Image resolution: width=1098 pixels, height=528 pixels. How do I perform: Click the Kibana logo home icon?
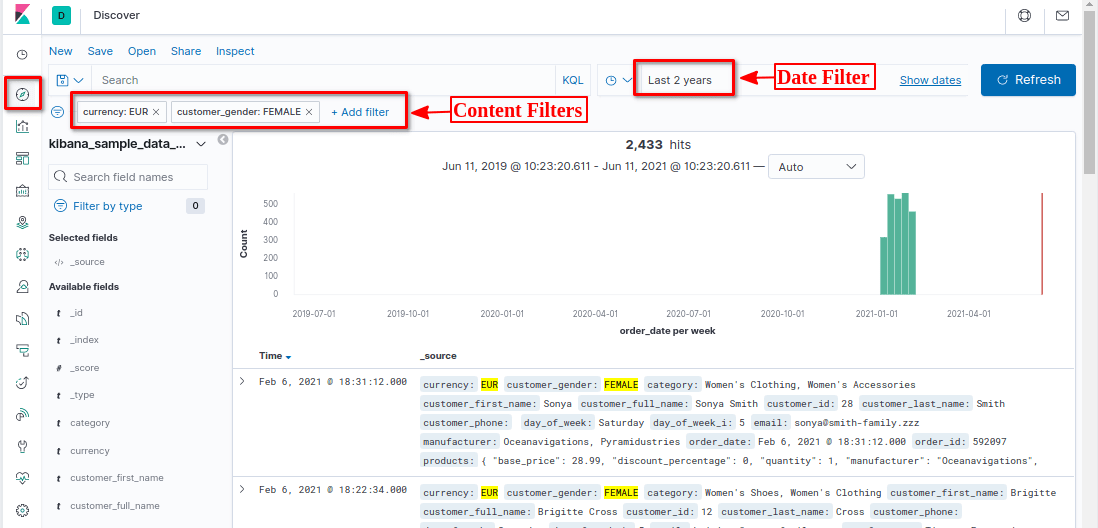22,15
